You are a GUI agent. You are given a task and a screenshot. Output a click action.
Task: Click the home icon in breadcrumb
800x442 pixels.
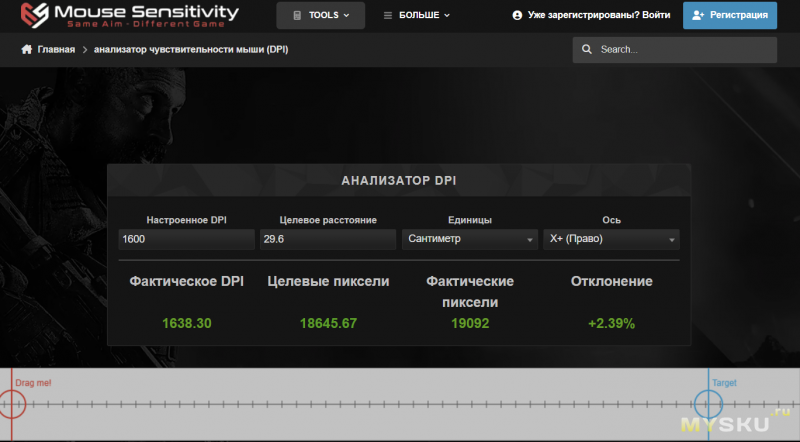point(27,49)
